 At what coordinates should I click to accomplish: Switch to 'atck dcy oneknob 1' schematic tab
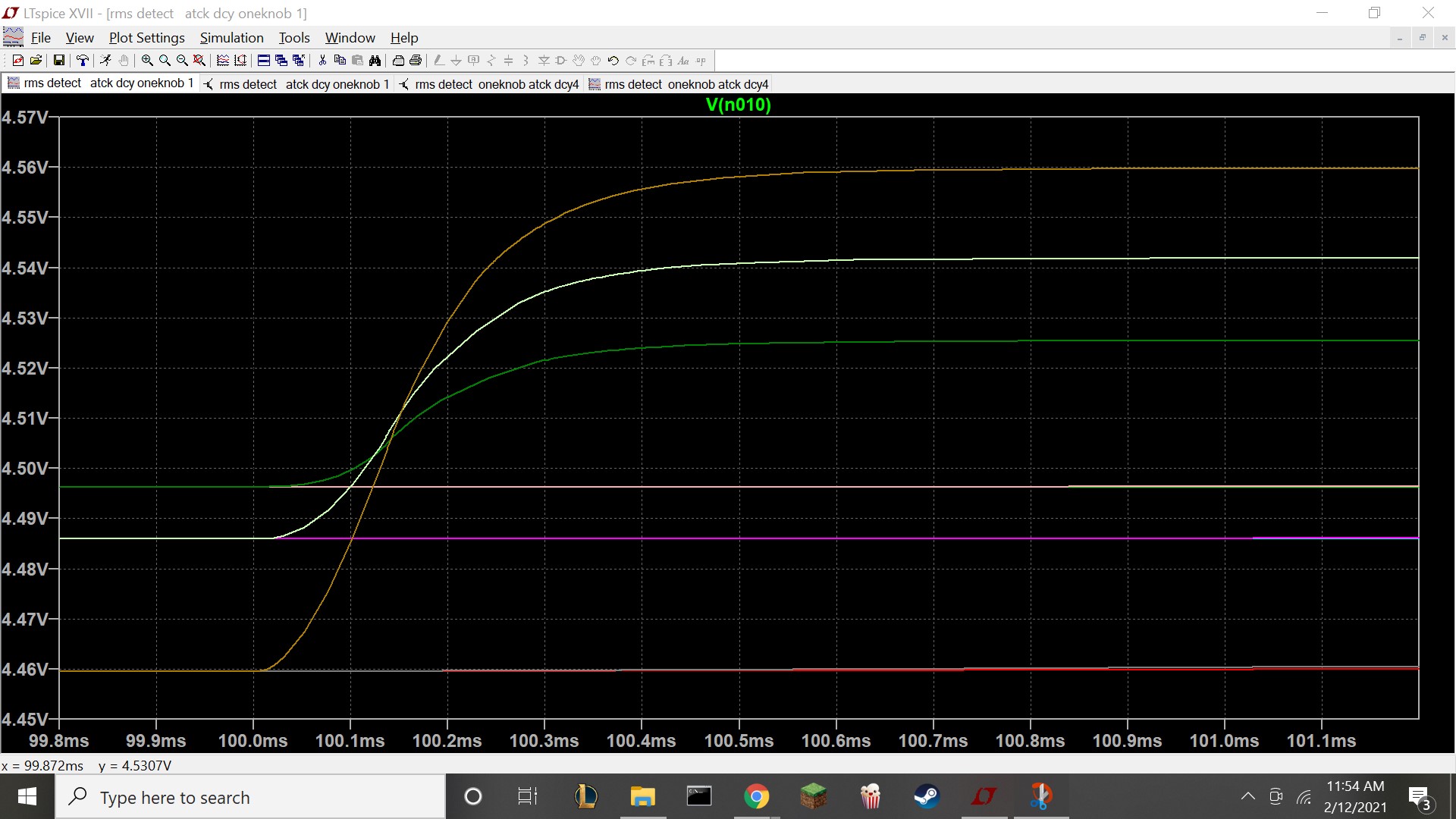[x=297, y=84]
